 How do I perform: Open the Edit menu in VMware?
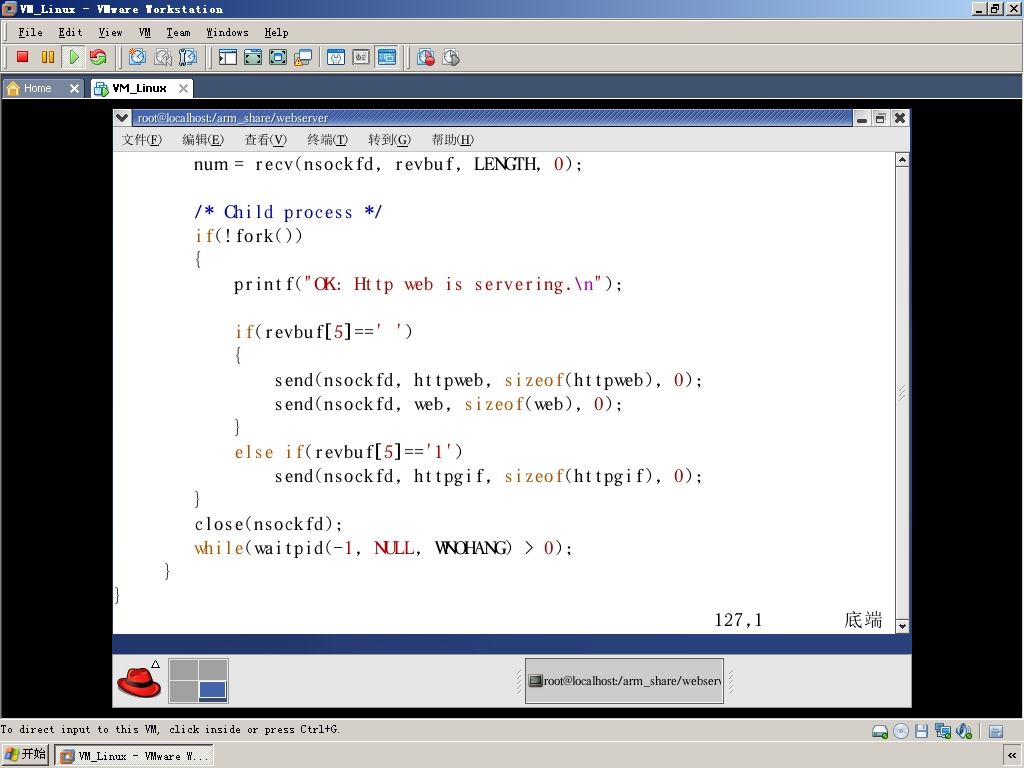click(x=70, y=32)
